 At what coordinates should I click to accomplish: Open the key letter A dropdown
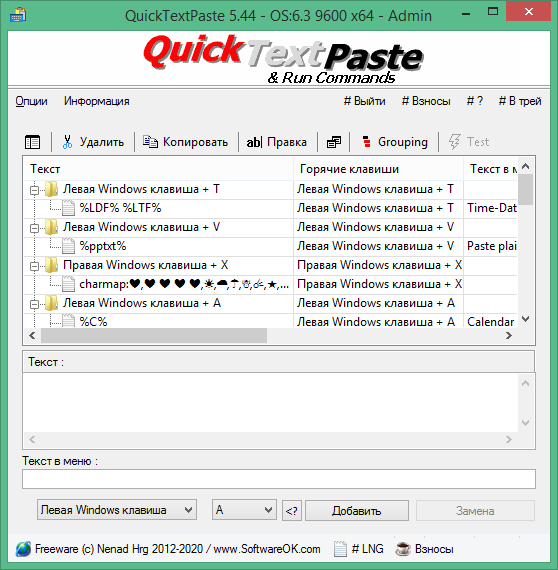click(244, 510)
